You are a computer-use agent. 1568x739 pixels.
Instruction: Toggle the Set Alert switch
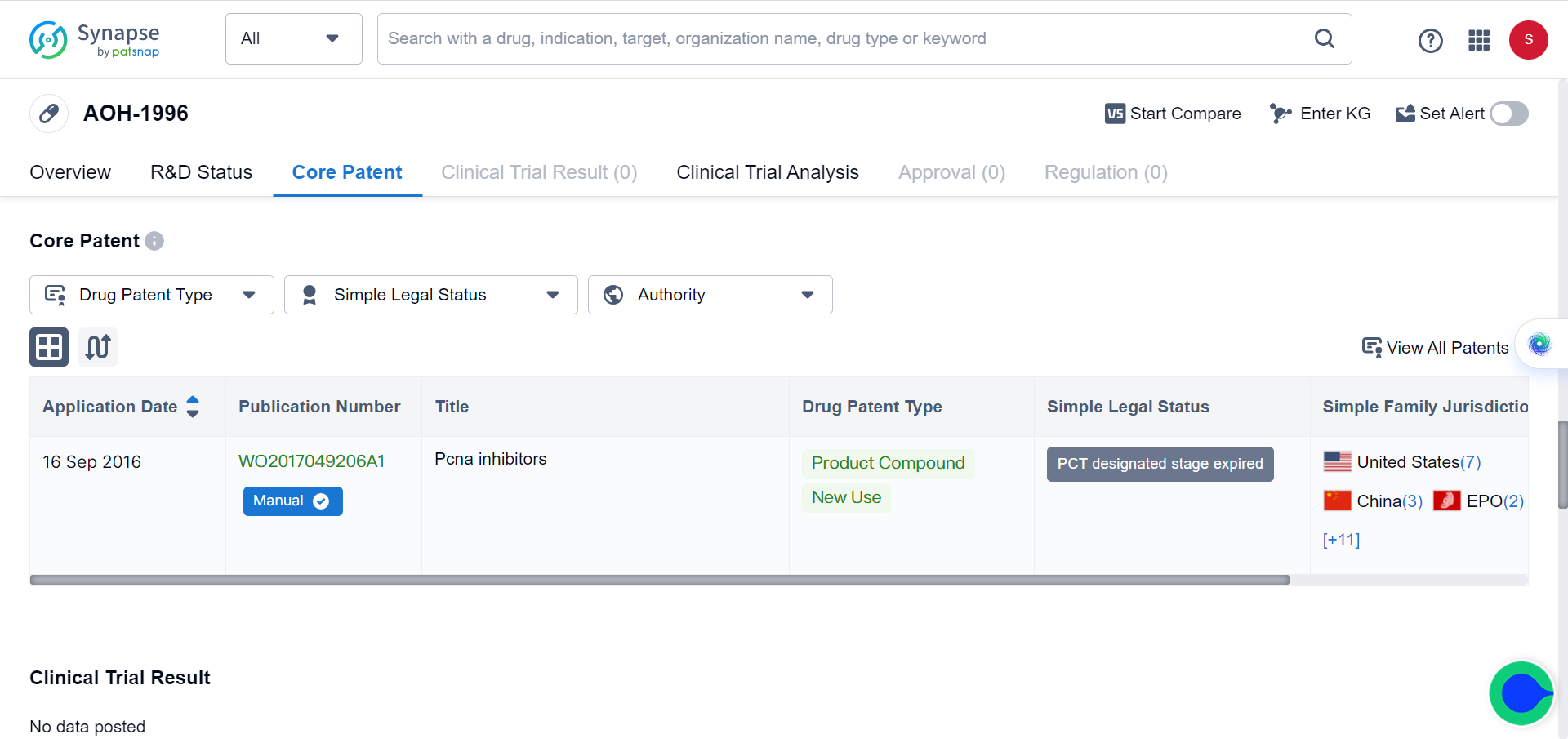1508,114
